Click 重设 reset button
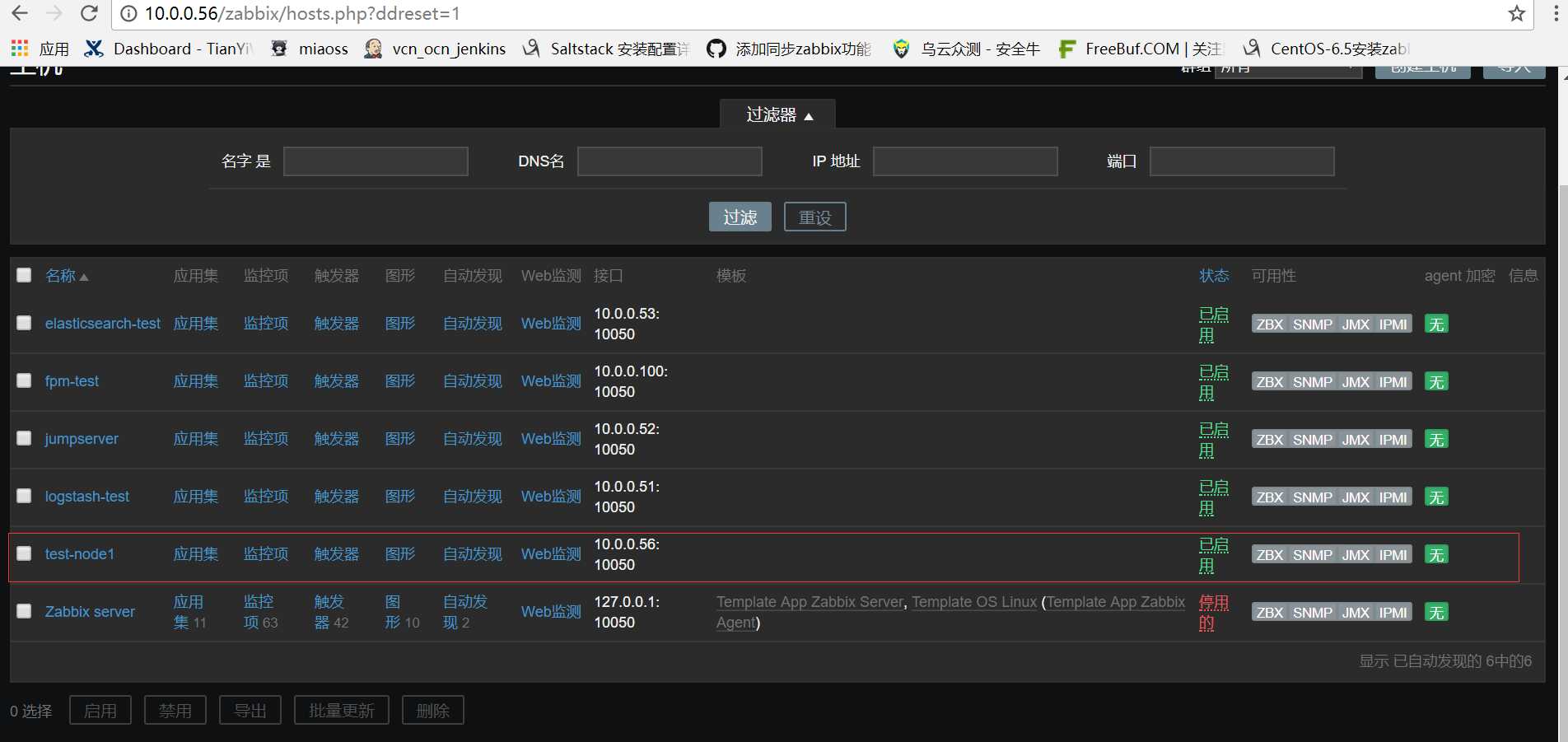This screenshot has width=1568, height=742. click(814, 217)
